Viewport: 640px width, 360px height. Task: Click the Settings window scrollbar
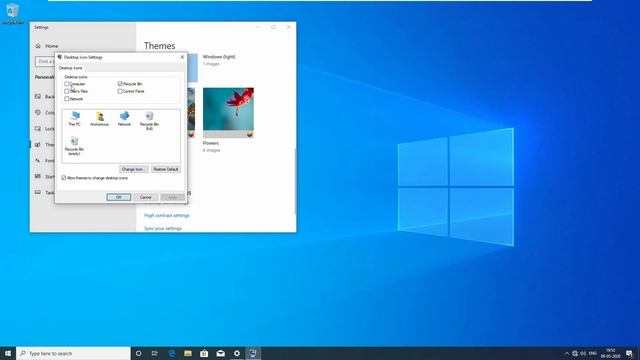[295, 181]
